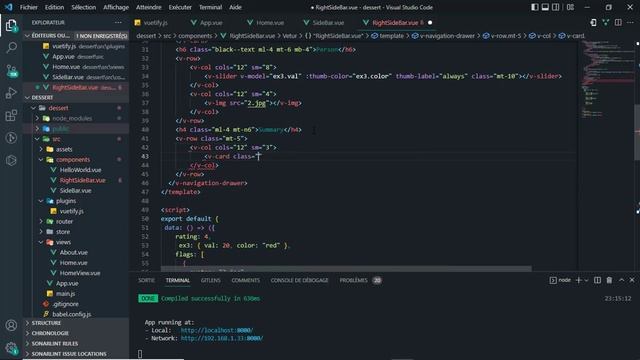Switch to the Home.vue editor tab

[x=266, y=22]
